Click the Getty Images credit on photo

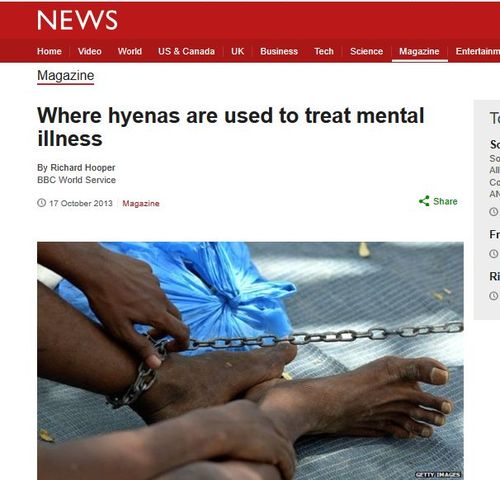[438, 474]
